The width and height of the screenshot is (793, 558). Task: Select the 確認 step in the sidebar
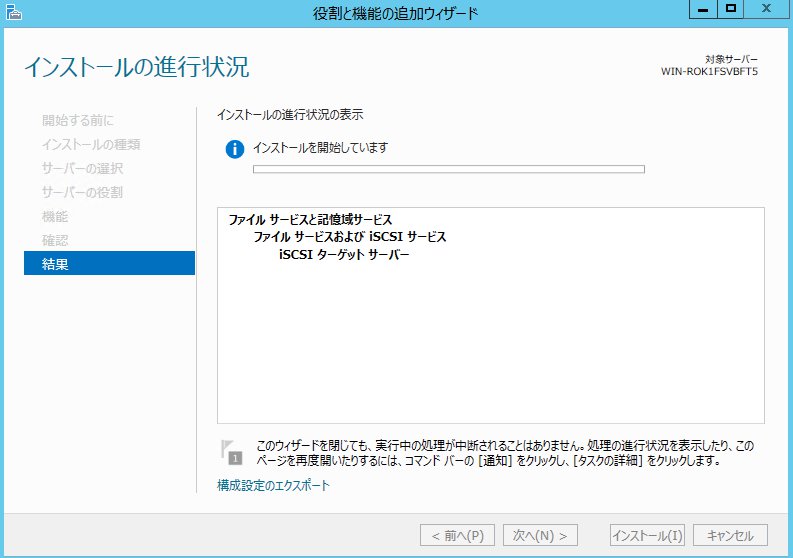click(x=55, y=240)
